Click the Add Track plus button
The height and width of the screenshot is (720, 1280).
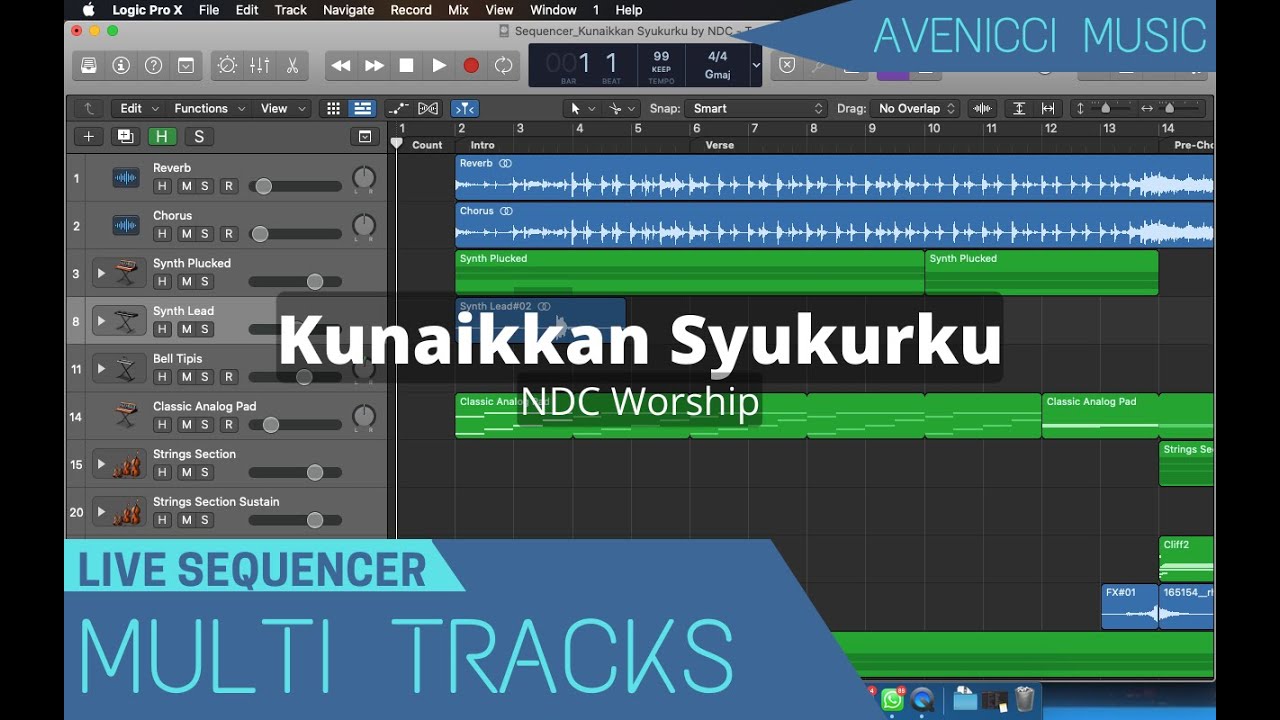tap(89, 137)
